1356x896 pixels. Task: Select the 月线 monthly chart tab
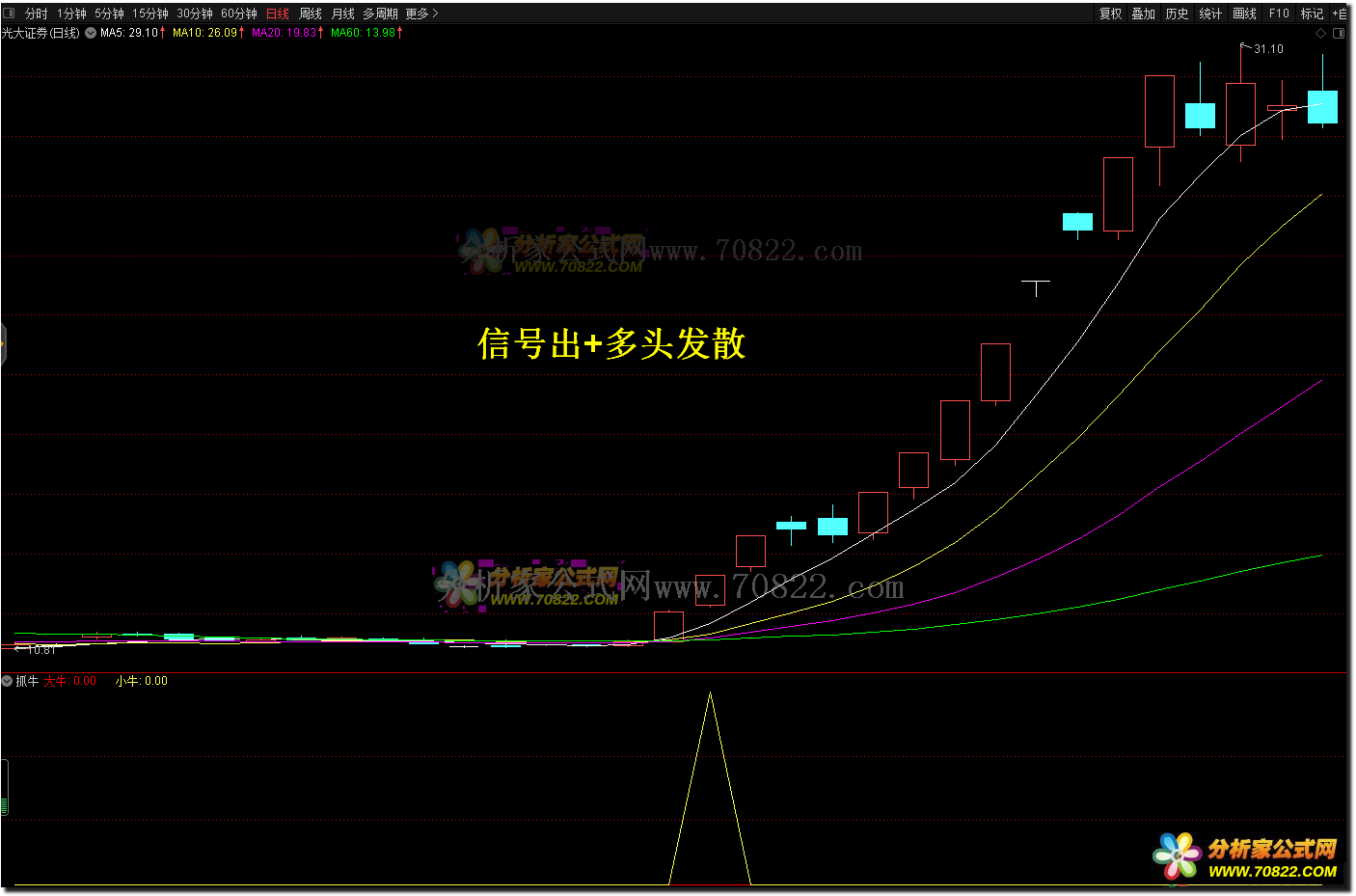click(343, 14)
